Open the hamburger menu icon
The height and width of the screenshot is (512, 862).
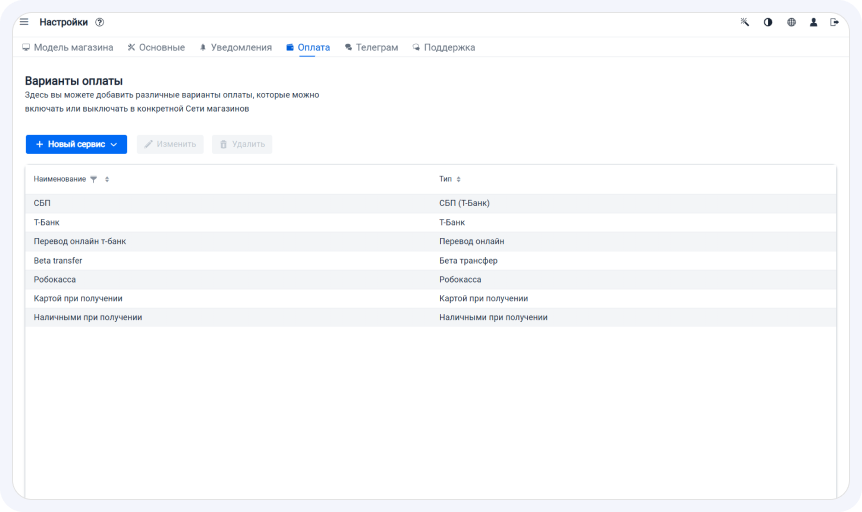pyautogui.click(x=24, y=22)
